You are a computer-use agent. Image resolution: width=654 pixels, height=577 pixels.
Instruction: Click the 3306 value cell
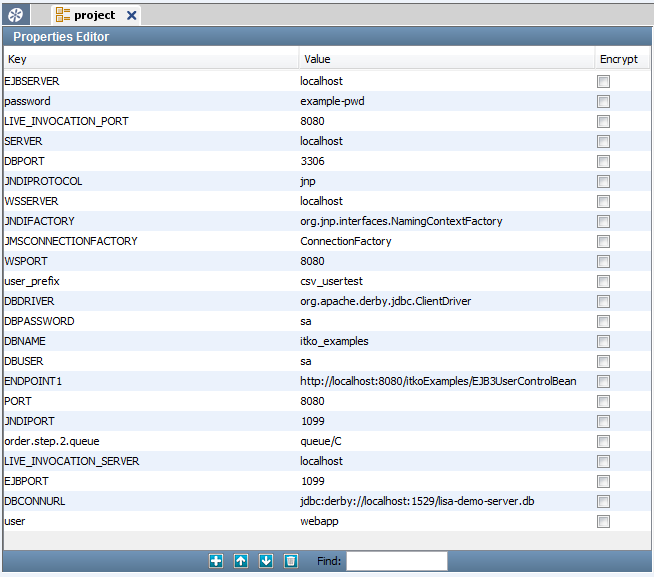pos(446,161)
